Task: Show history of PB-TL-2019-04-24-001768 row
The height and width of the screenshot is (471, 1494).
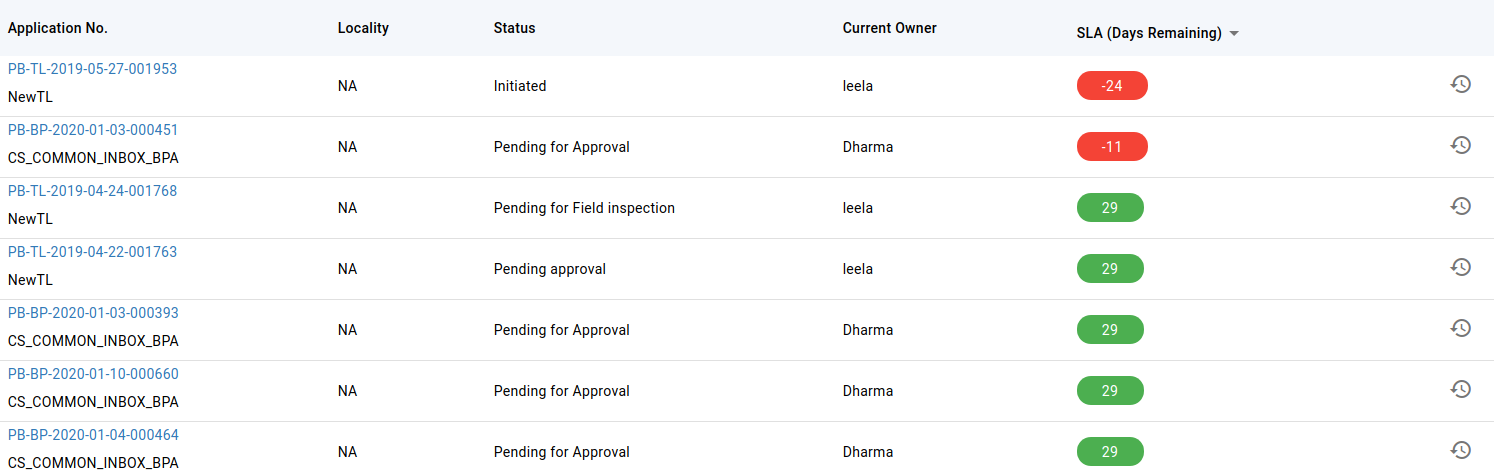Action: (x=1461, y=206)
